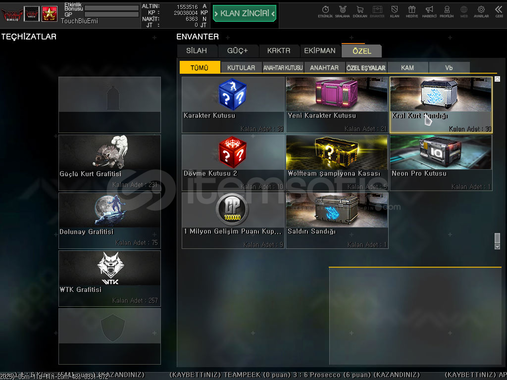
Task: Select the Karakter Kutusu item
Action: 233,105
